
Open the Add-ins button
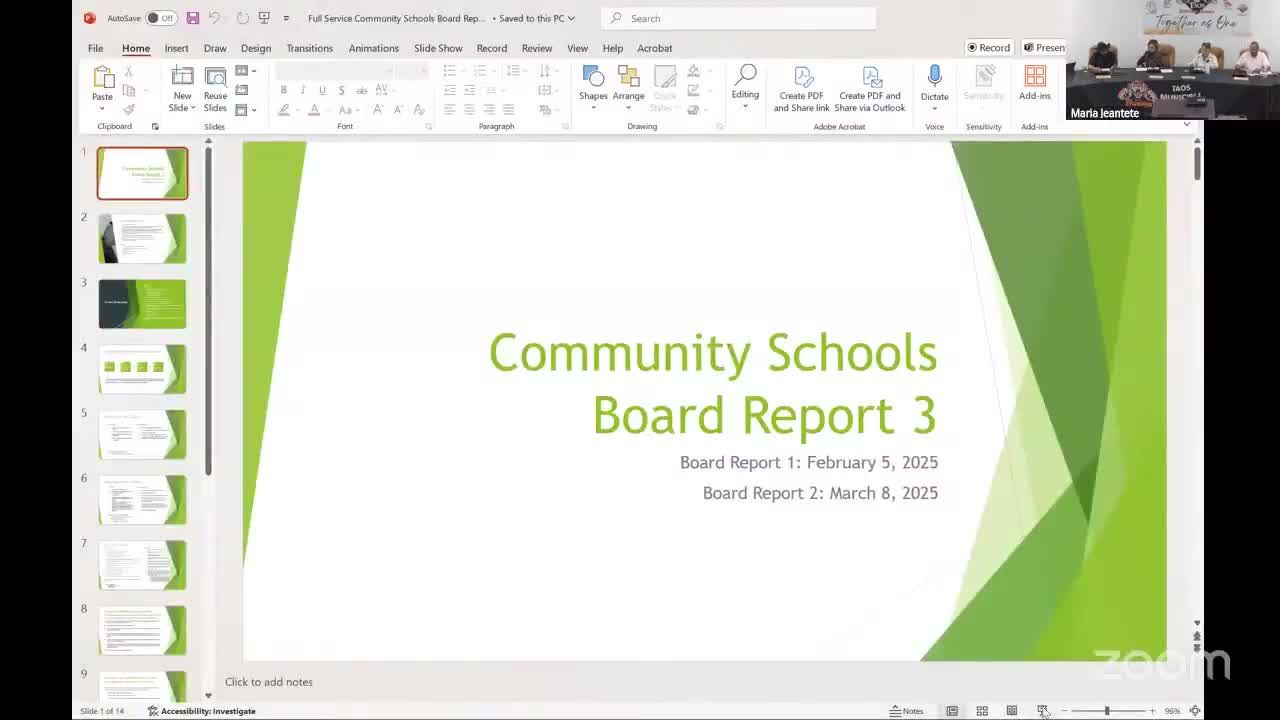[x=1034, y=84]
